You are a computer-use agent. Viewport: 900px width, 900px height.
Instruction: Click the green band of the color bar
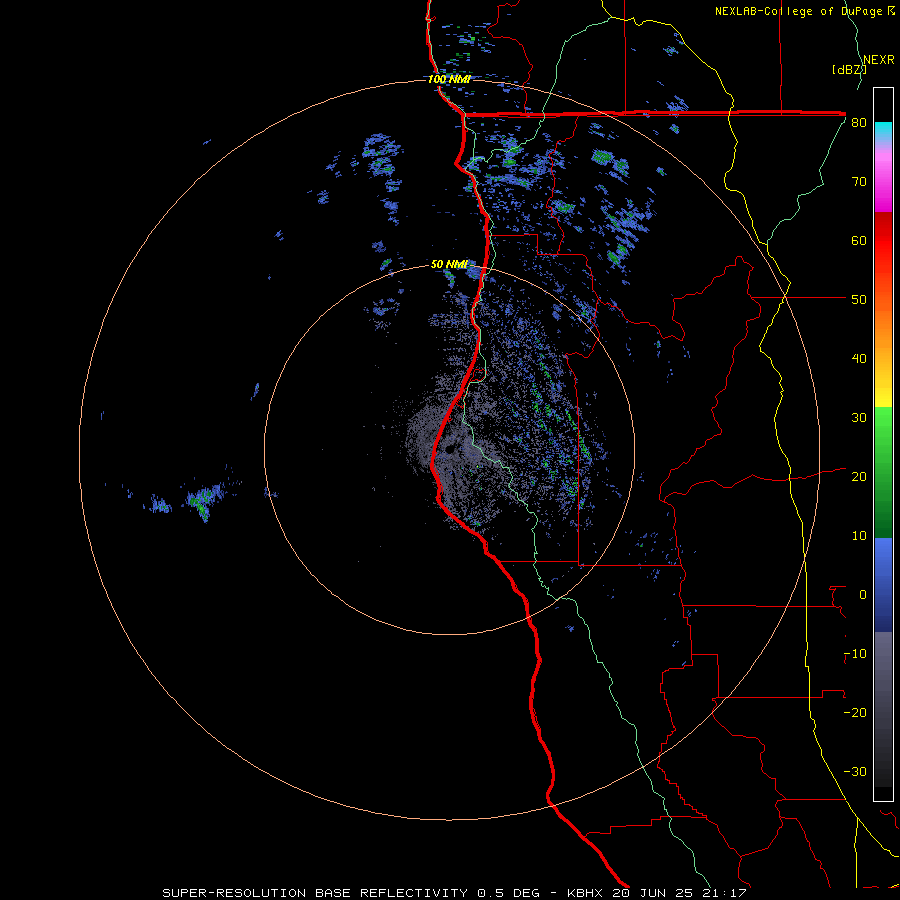tap(883, 472)
